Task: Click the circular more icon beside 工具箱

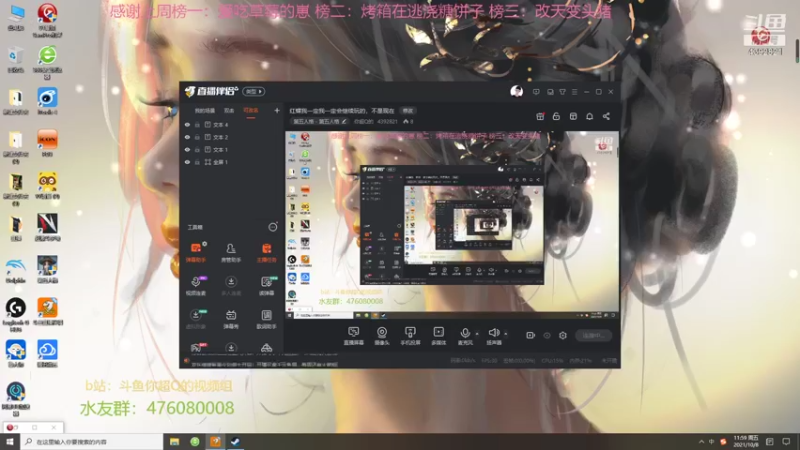Action: (x=273, y=227)
